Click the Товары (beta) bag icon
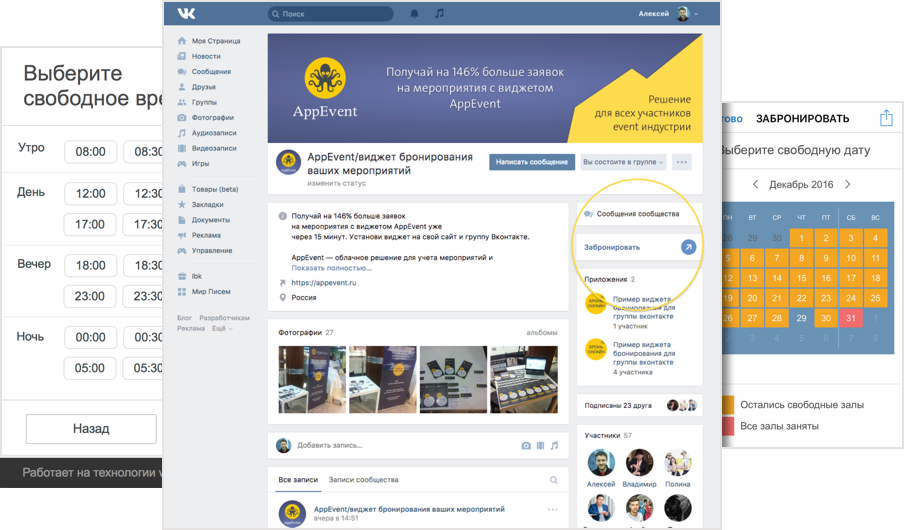 click(x=182, y=189)
